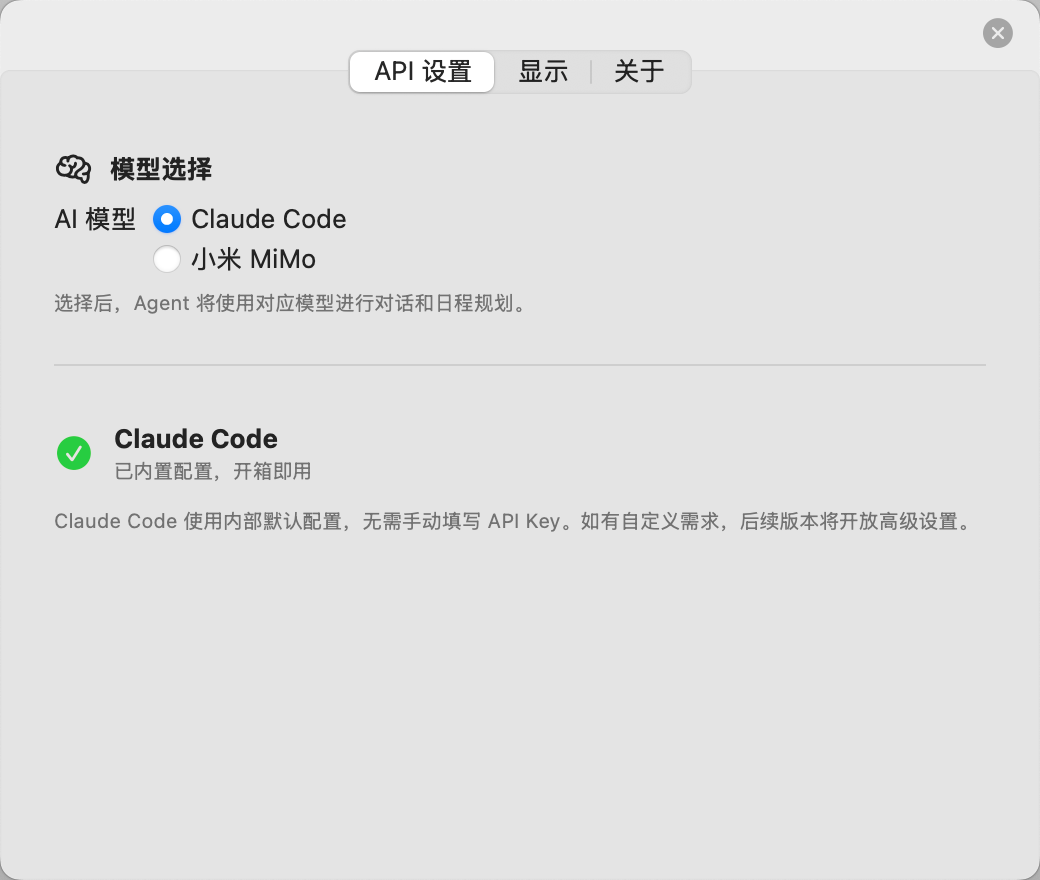Close the settings window
This screenshot has width=1040, height=880.
coord(998,33)
